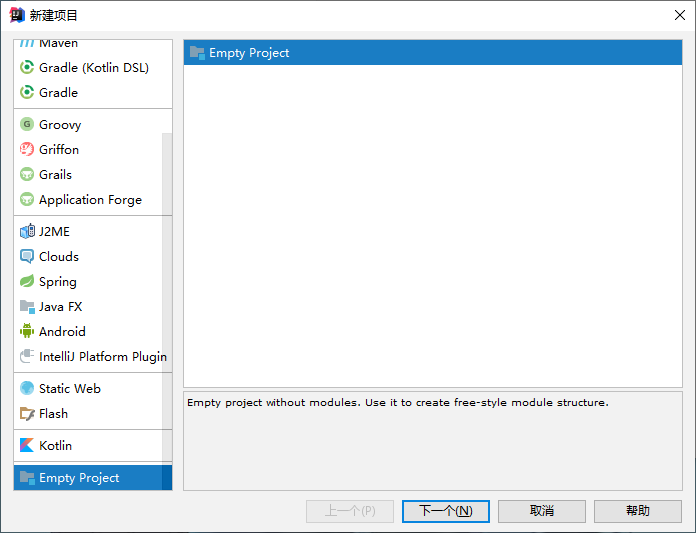This screenshot has width=696, height=533.
Task: Click the IntelliJ Platform Plugin icon
Action: point(27,356)
